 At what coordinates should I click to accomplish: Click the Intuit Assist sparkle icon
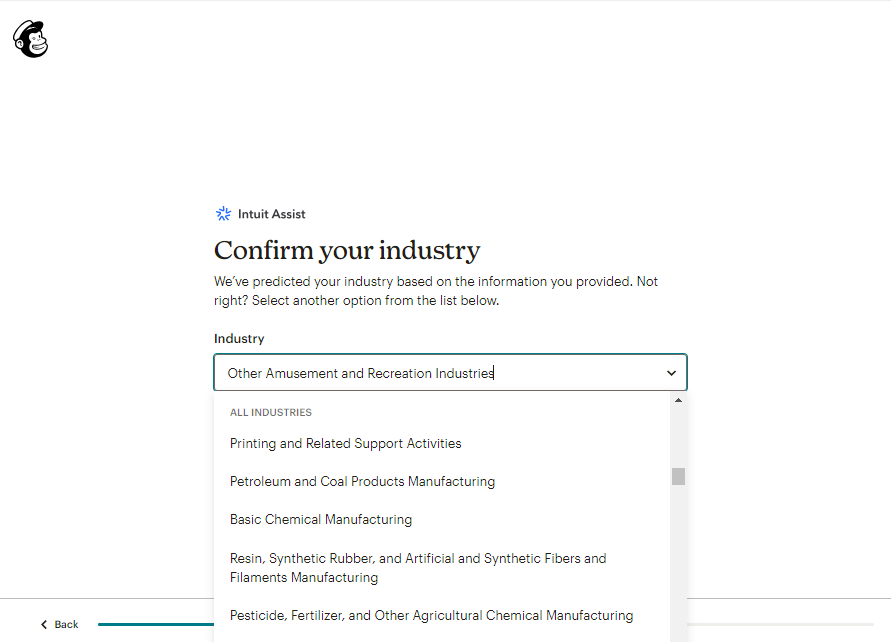(223, 214)
